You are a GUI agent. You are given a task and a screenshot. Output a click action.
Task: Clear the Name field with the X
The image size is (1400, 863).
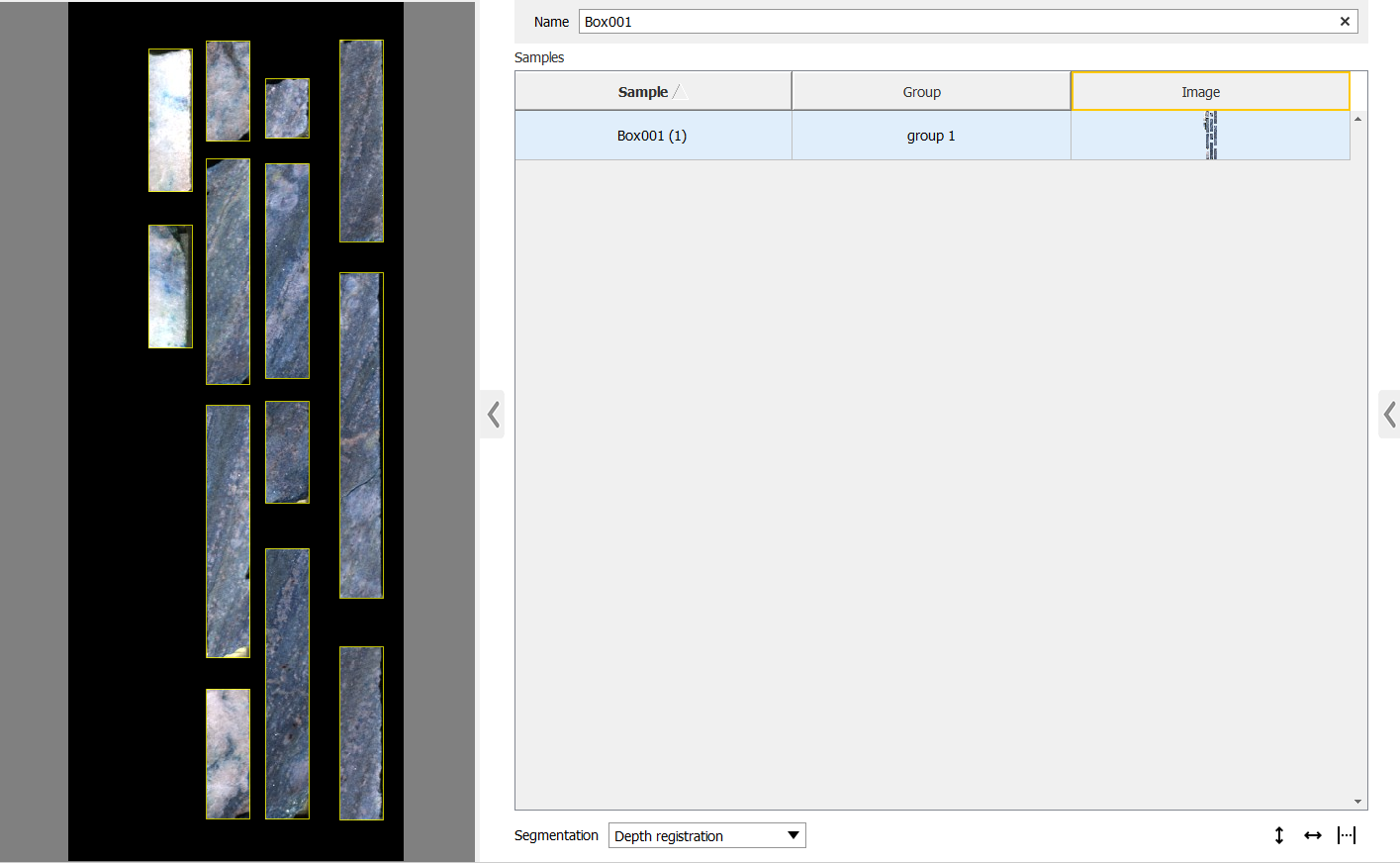[1345, 22]
